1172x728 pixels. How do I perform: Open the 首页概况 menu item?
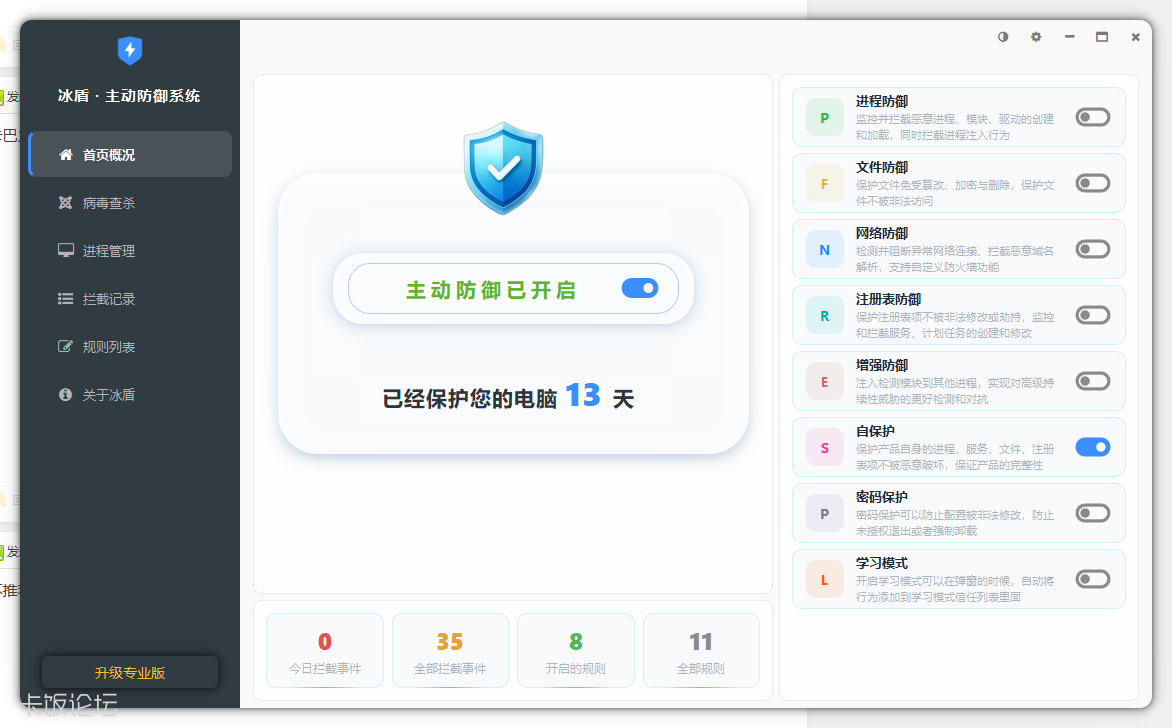[130, 154]
